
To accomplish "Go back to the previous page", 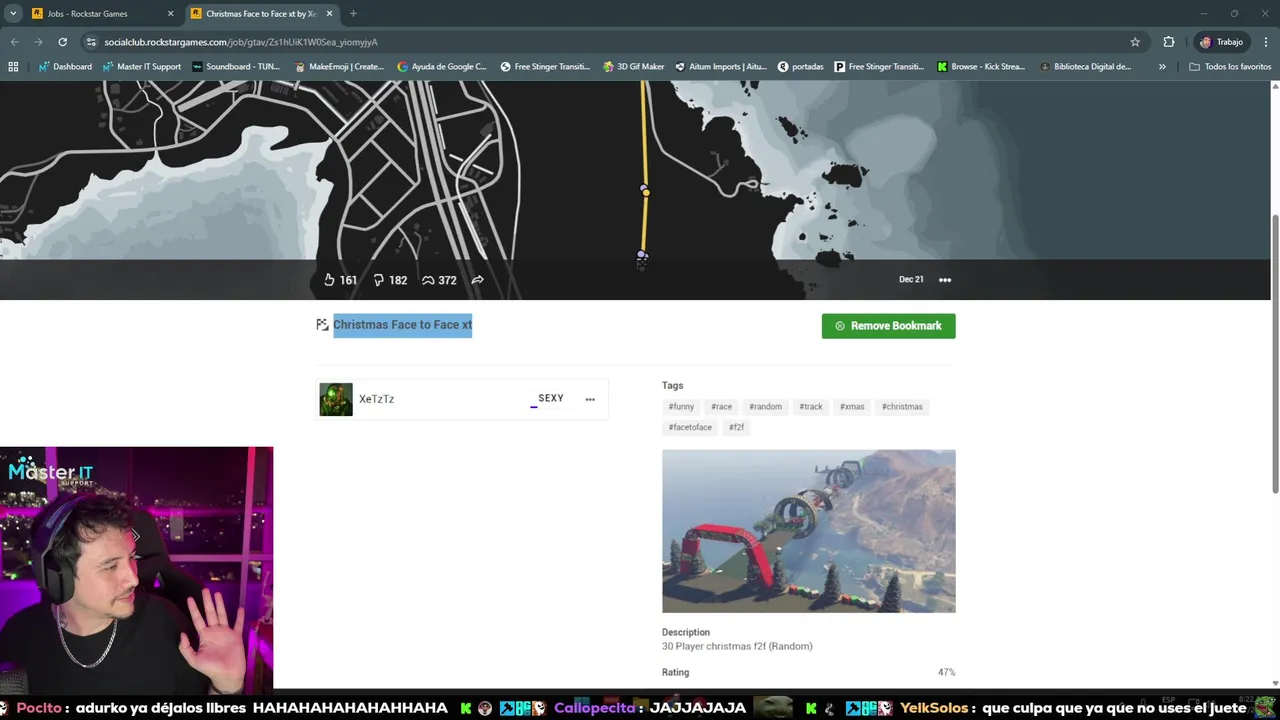I will [14, 42].
